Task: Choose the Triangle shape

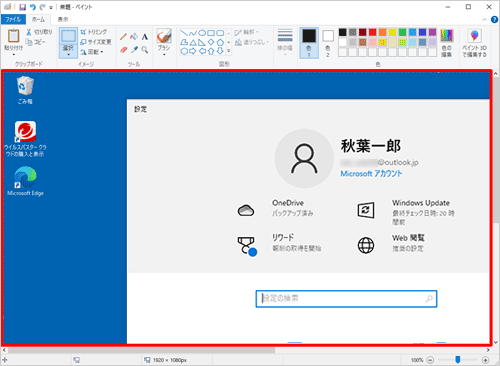Action: 193,42
